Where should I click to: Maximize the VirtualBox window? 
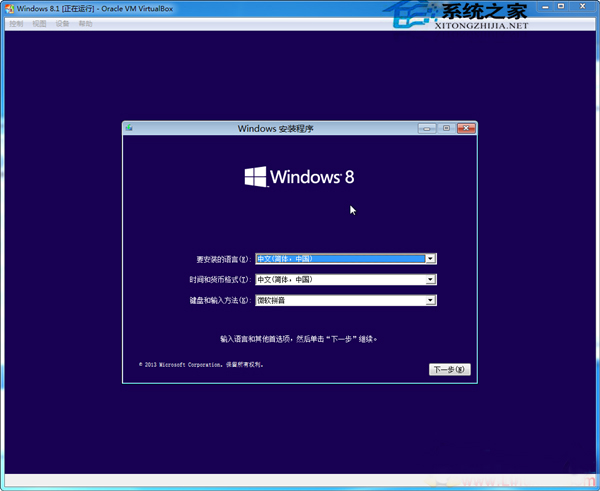pos(561,7)
